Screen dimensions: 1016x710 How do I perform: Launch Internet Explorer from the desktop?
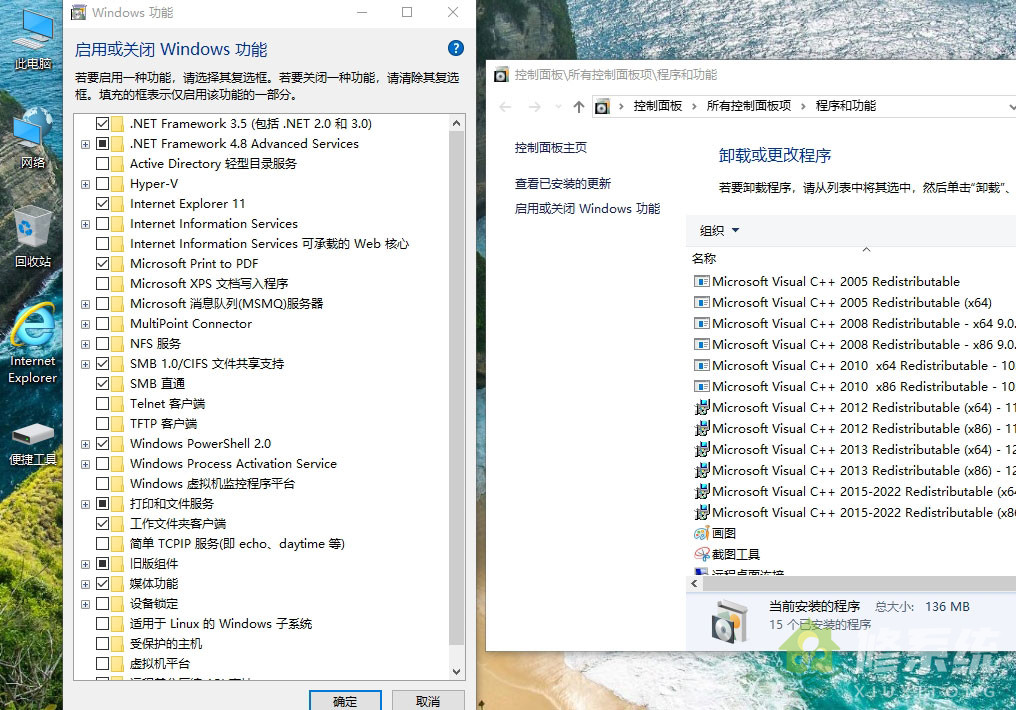pyautogui.click(x=32, y=343)
